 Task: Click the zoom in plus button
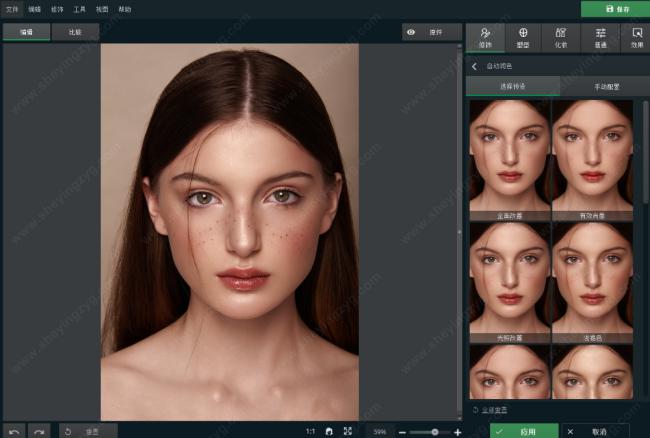tap(457, 431)
